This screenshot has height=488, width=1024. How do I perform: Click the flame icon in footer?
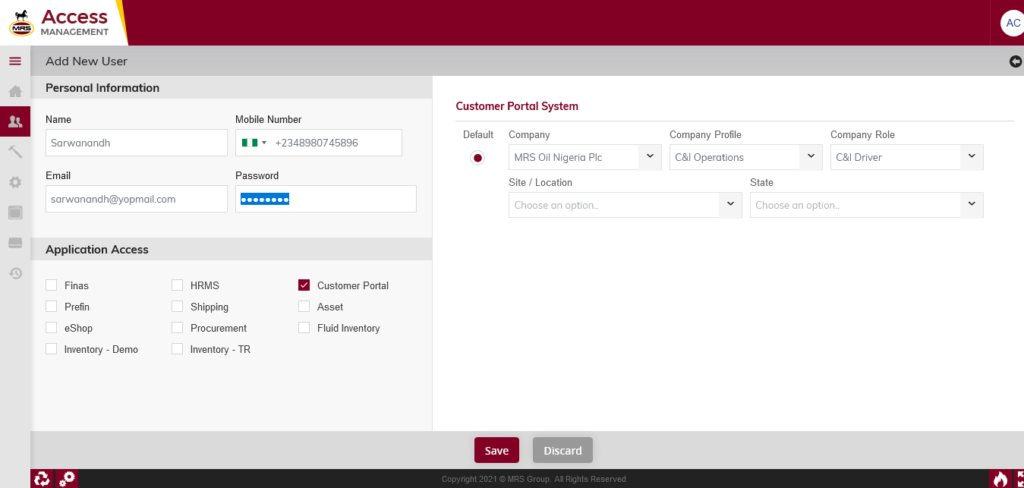[1000, 479]
